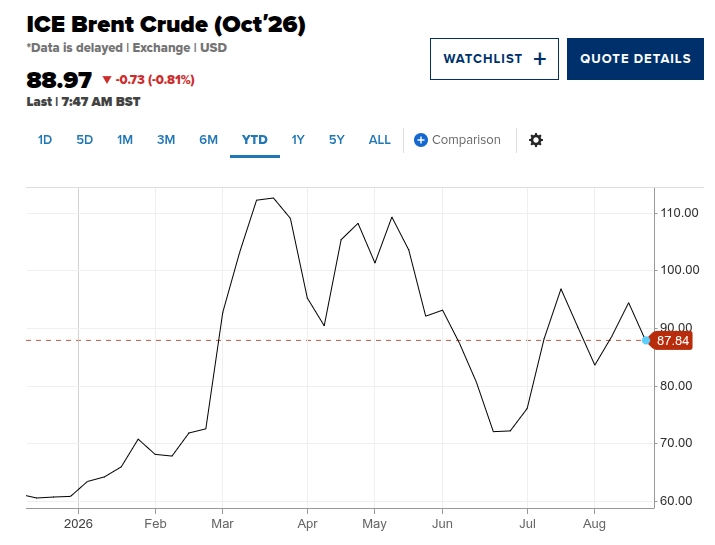Click the red 87.84 price tag label
Viewport: 715px width, 545px height.
pyautogui.click(x=671, y=341)
